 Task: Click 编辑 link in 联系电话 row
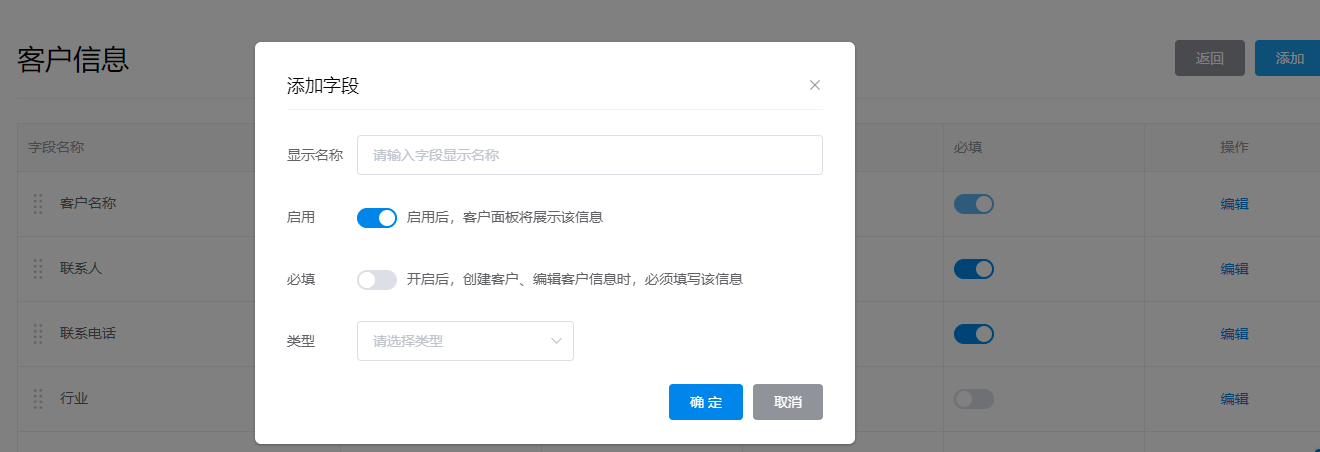[1235, 334]
